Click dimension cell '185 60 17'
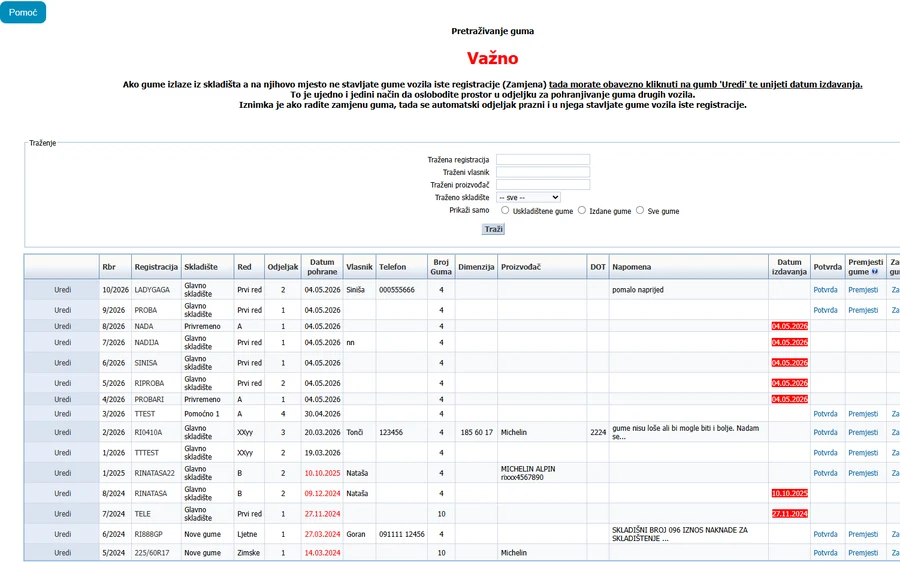The width and height of the screenshot is (900, 562). click(476, 432)
